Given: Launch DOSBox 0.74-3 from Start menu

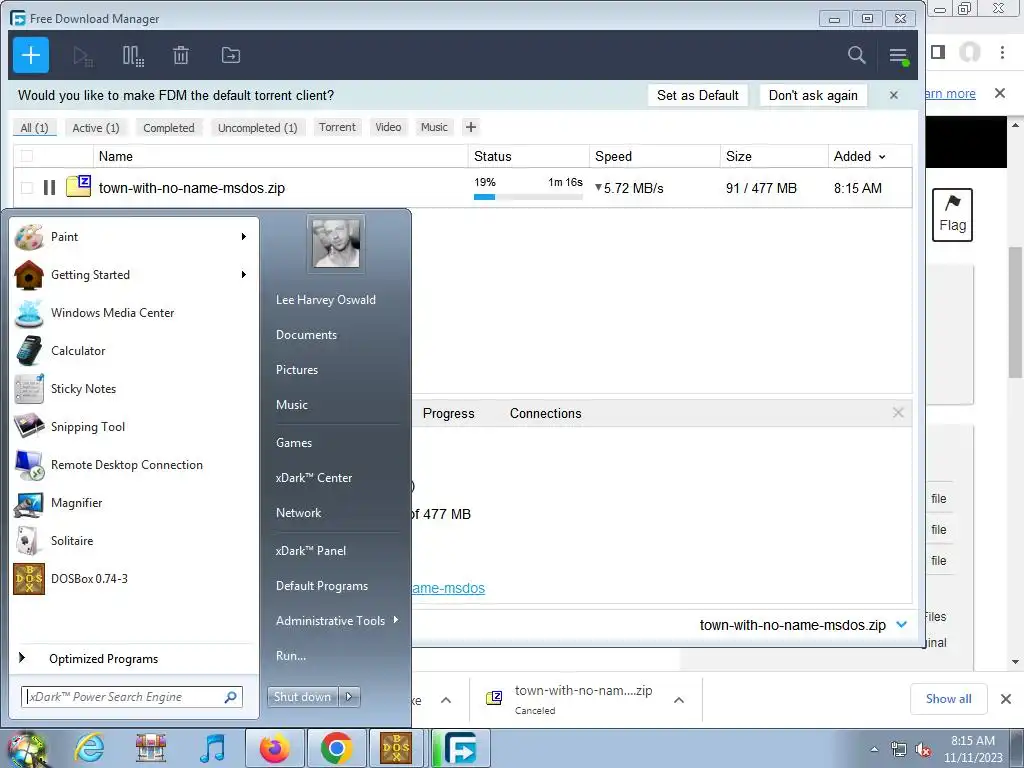Looking at the screenshot, I should click(134, 579).
